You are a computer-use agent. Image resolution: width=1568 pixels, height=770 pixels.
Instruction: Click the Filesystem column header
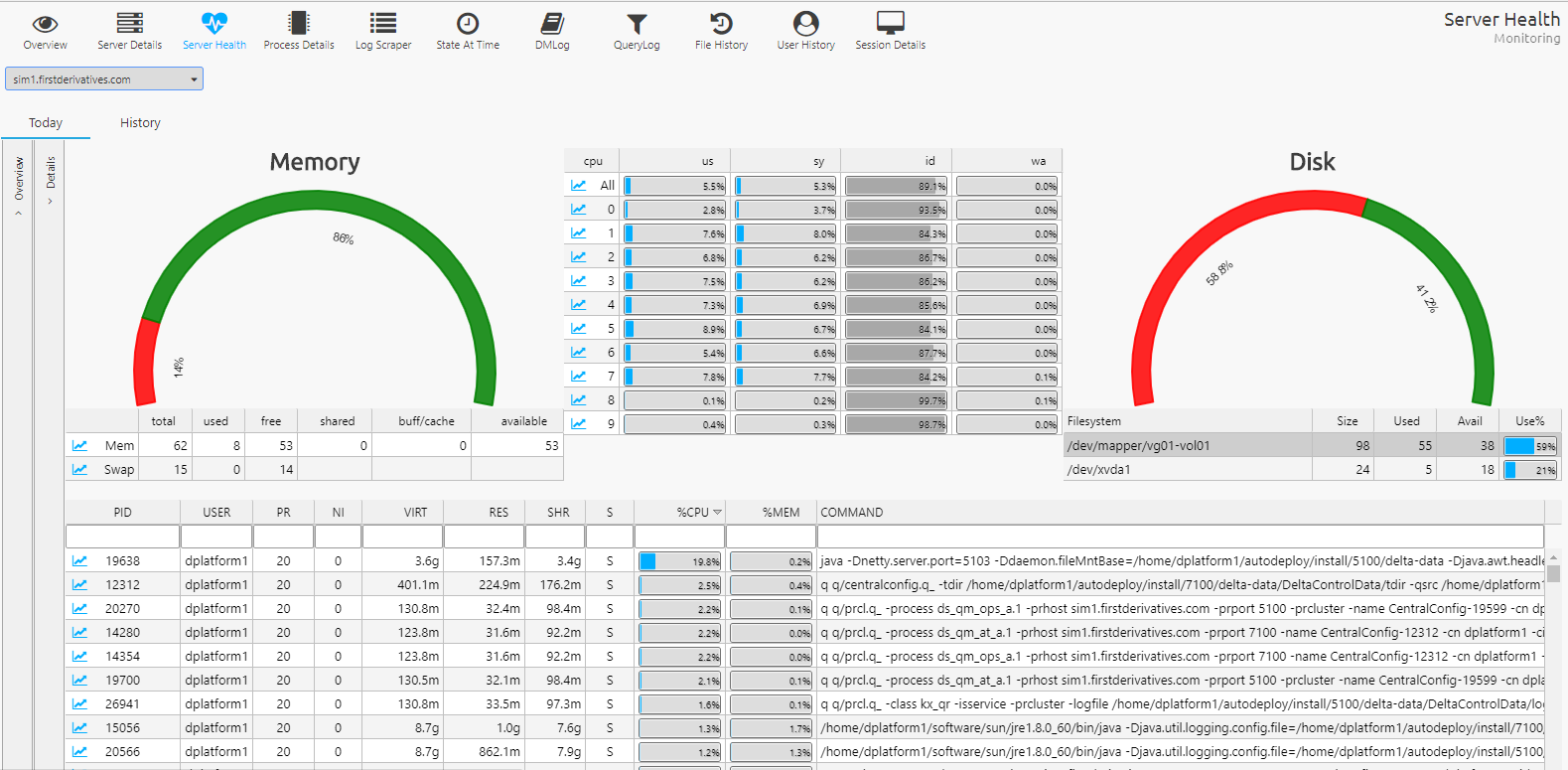[x=1188, y=421]
